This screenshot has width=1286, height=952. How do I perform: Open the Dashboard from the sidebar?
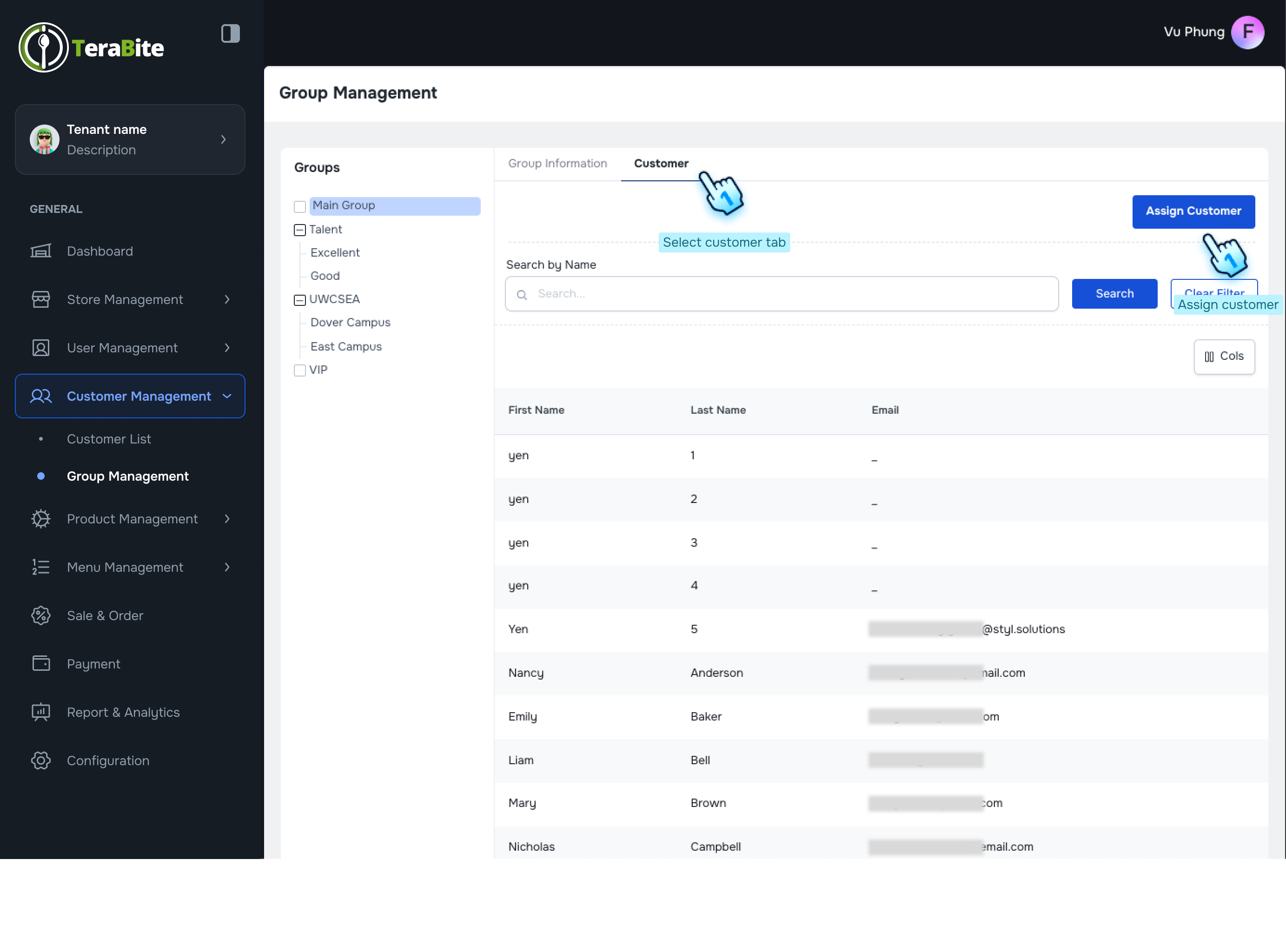(x=41, y=251)
